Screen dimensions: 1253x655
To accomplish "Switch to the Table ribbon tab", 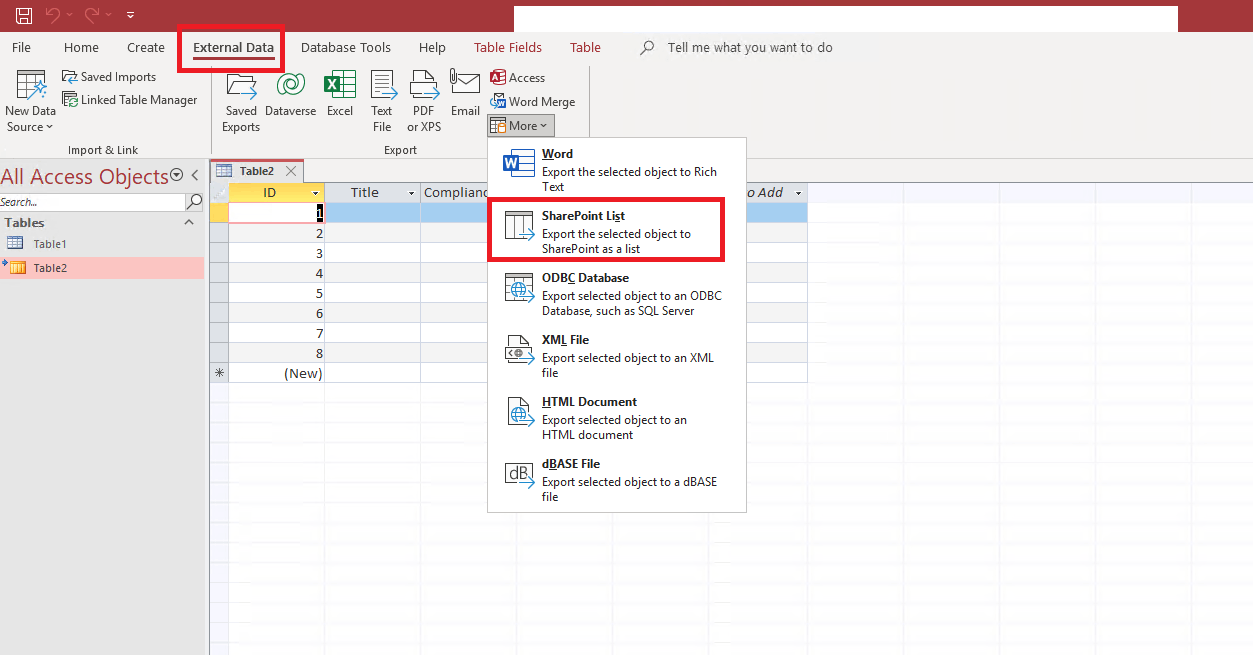I will pos(585,47).
